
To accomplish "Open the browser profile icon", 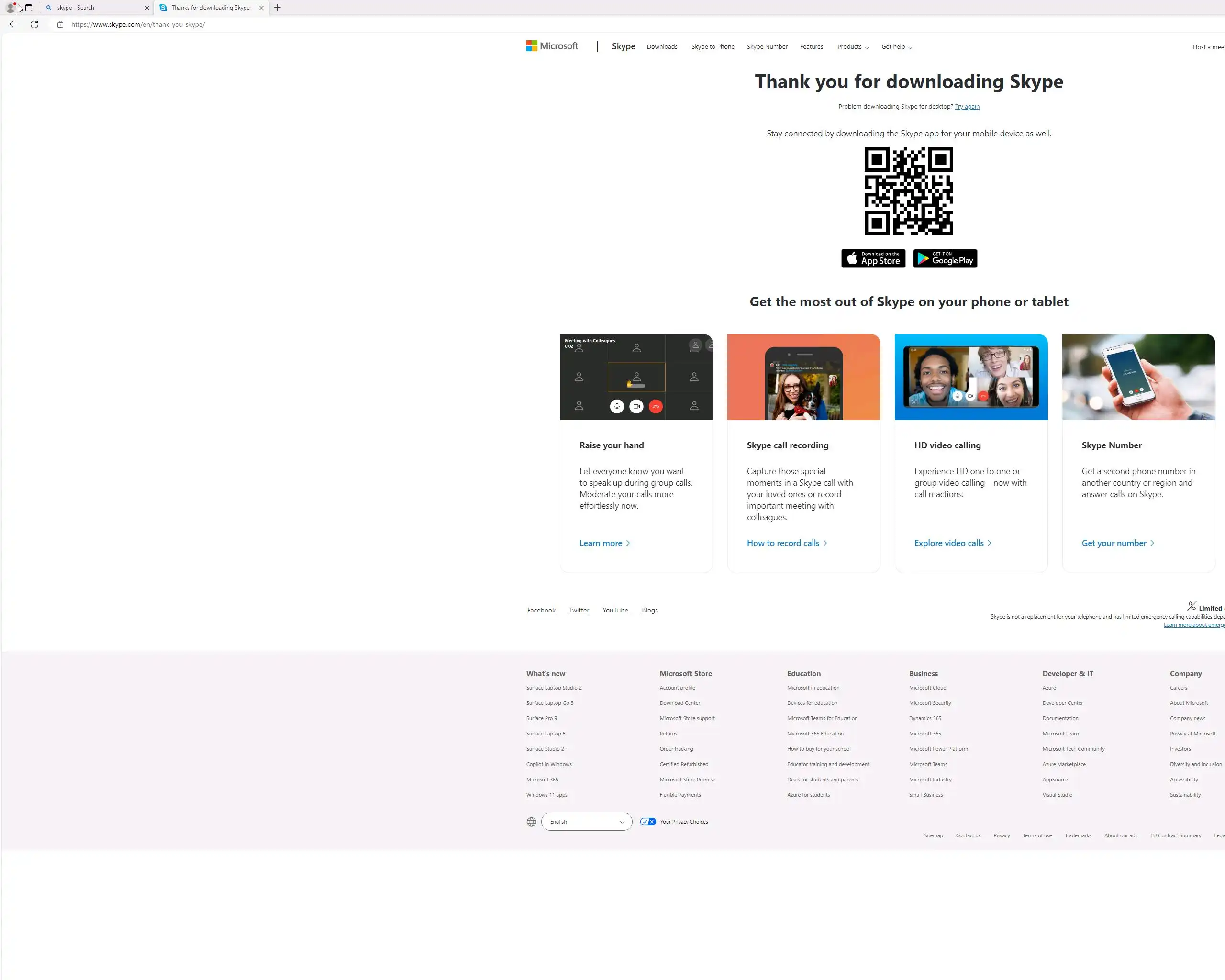I will pyautogui.click(x=10, y=7).
